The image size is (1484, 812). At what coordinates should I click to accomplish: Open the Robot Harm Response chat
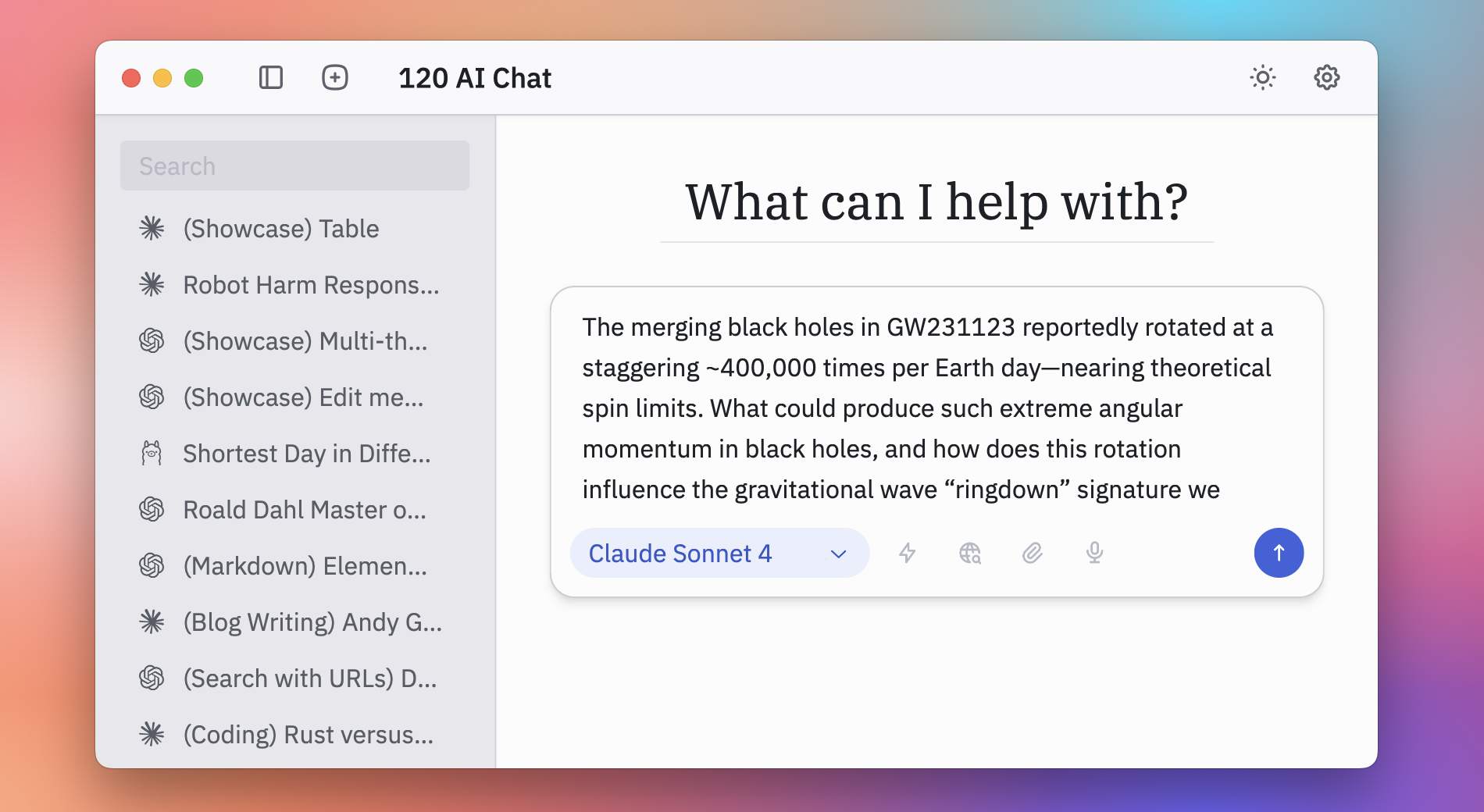(311, 285)
